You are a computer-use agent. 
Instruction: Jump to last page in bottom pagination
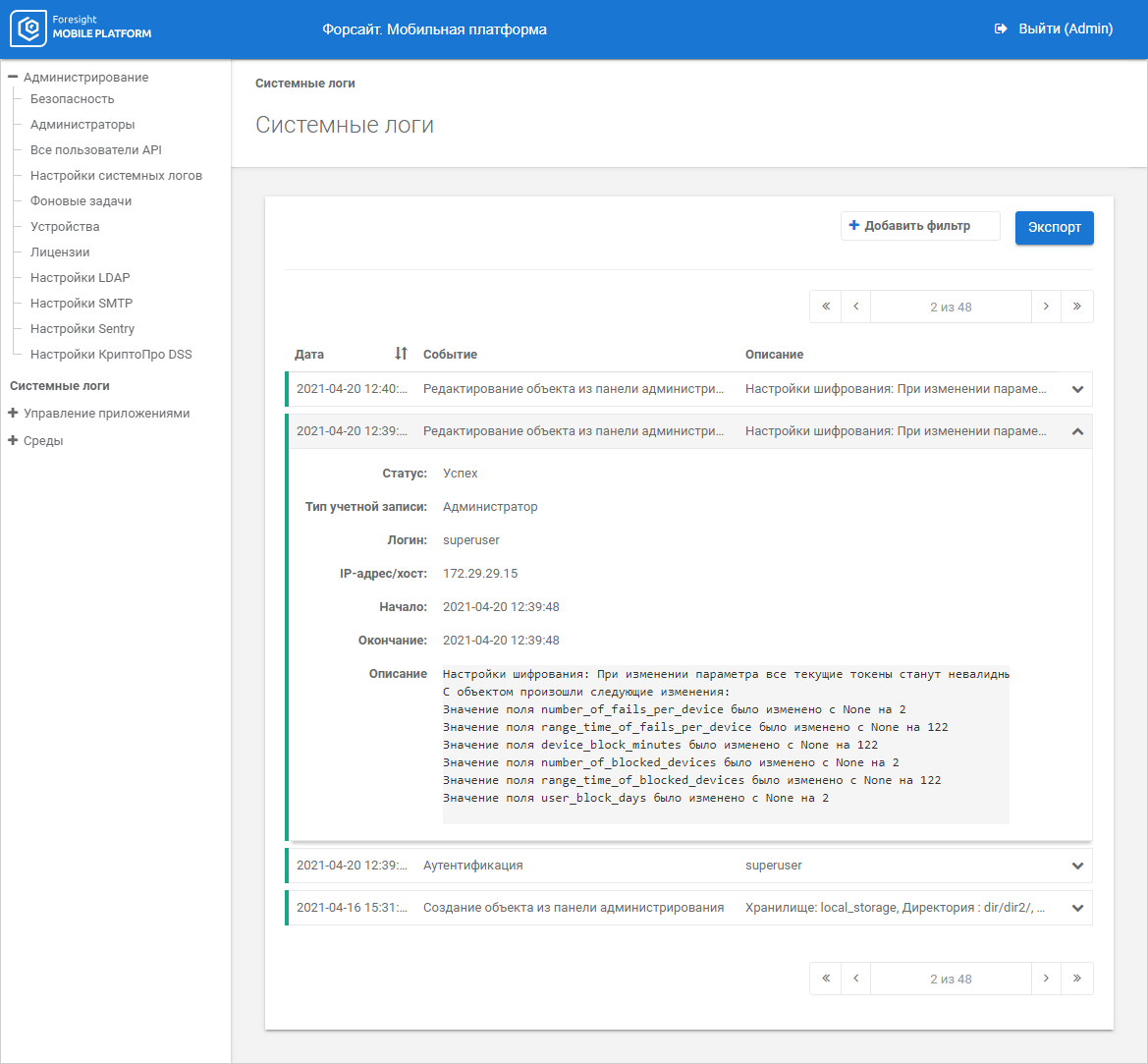click(1077, 979)
